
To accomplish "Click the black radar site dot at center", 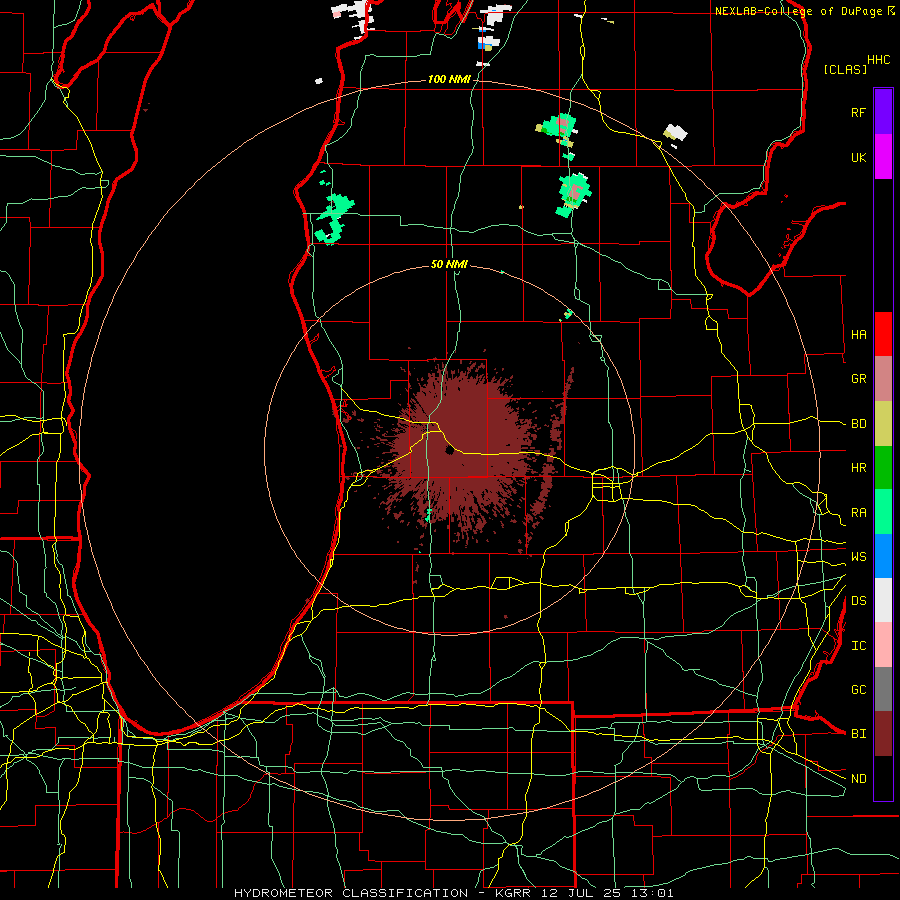I will 449,451.
